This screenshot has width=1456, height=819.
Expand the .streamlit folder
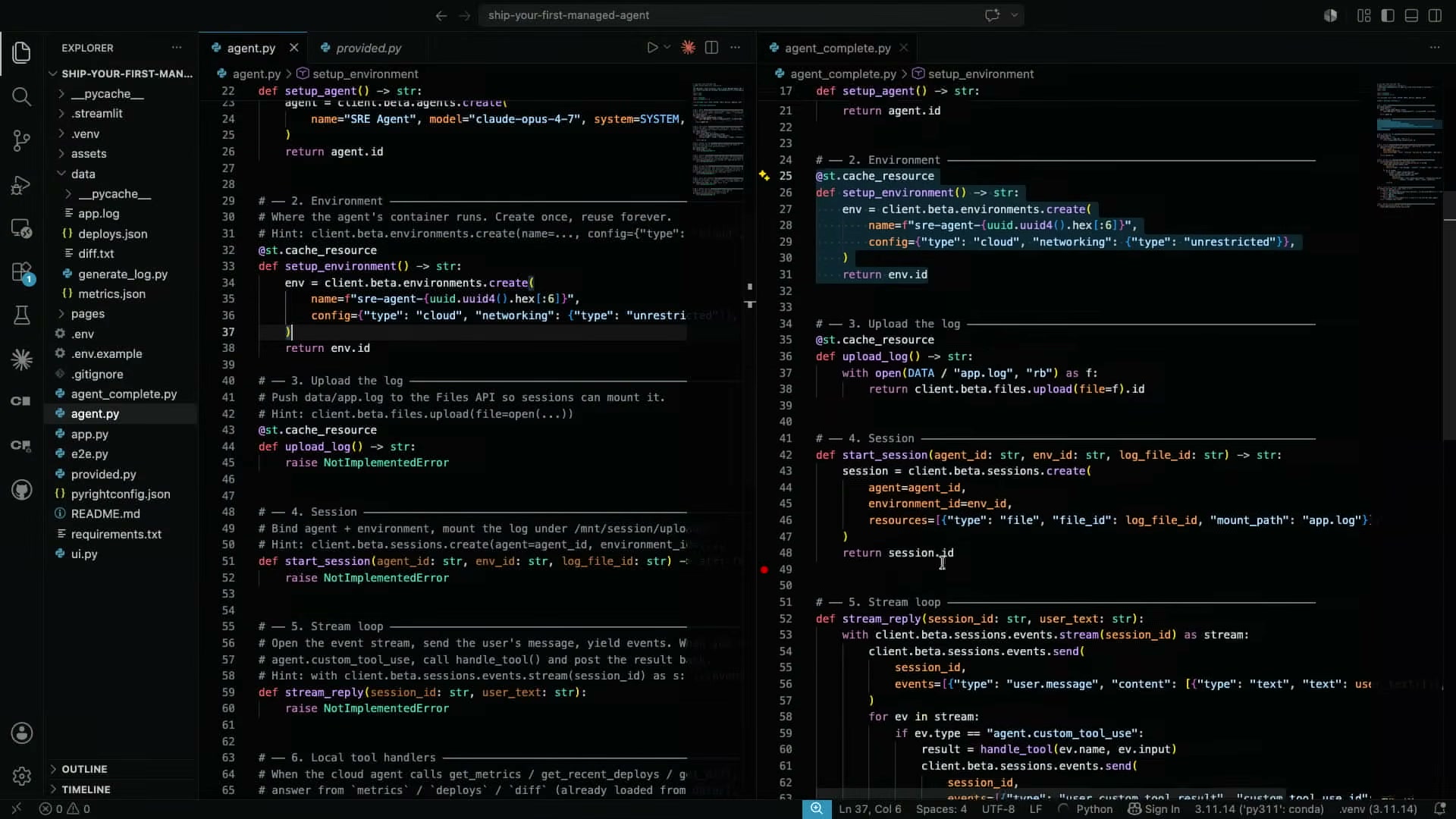coord(97,114)
